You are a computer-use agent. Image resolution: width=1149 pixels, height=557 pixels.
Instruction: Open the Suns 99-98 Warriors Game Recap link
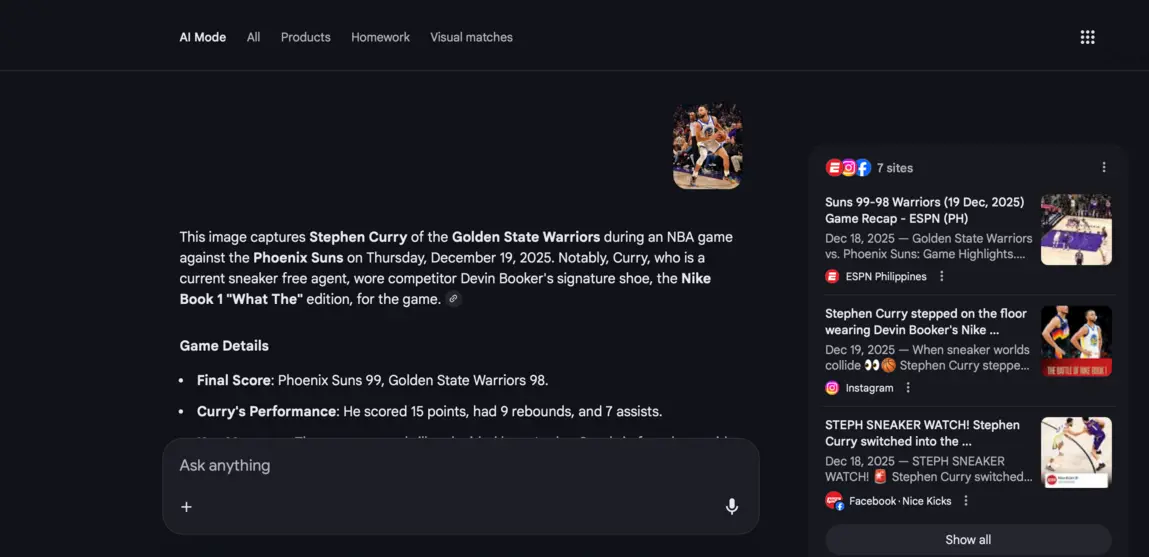click(x=924, y=210)
